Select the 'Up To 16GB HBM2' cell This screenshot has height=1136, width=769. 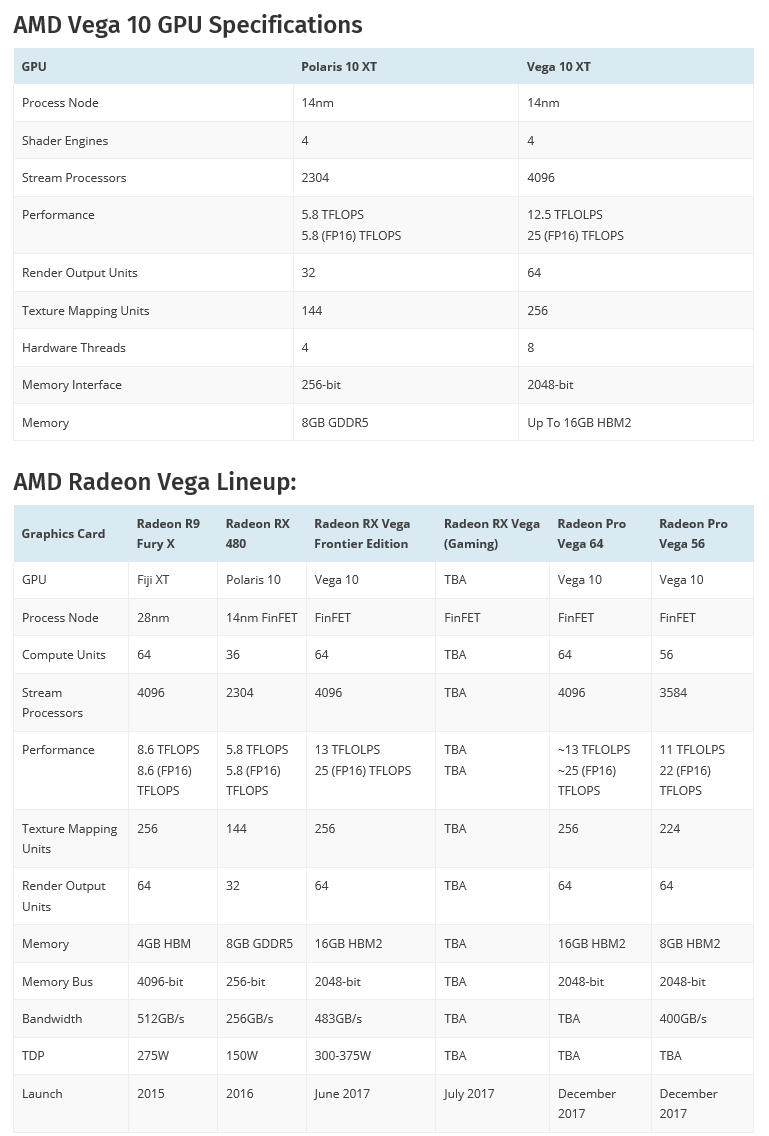click(x=579, y=423)
